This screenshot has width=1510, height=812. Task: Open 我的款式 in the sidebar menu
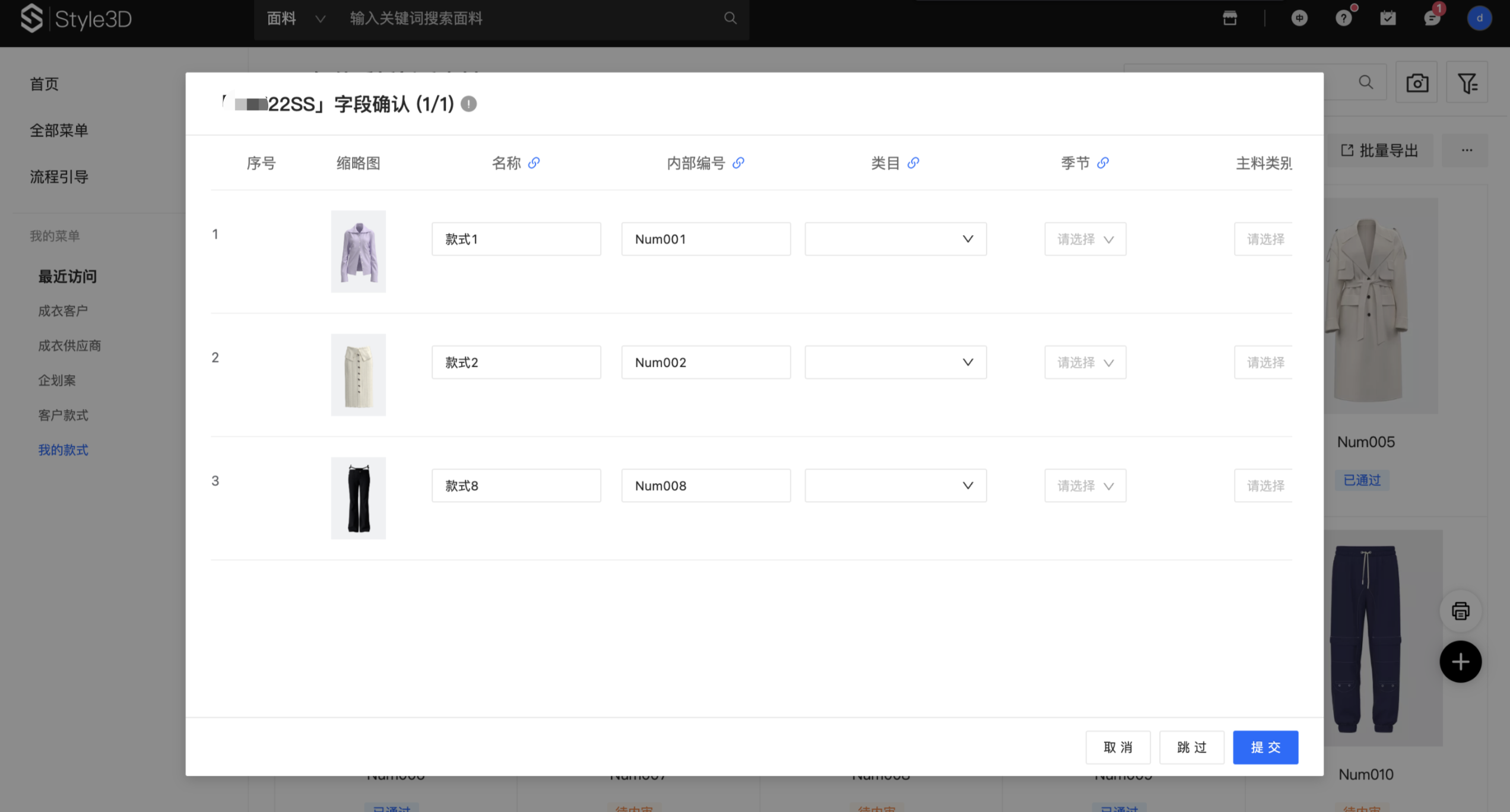tap(63, 450)
